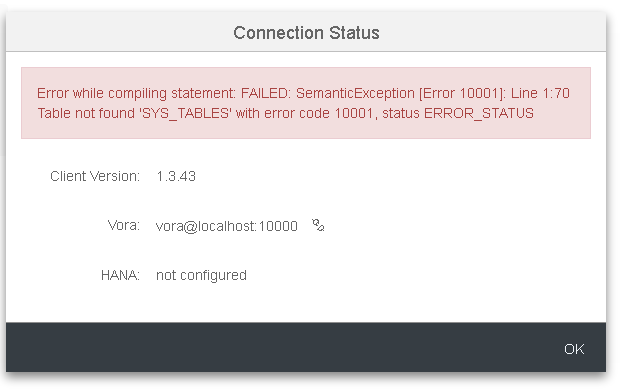Select the 'Error 10001' bracketed text
The width and height of the screenshot is (630, 390).
(x=462, y=93)
